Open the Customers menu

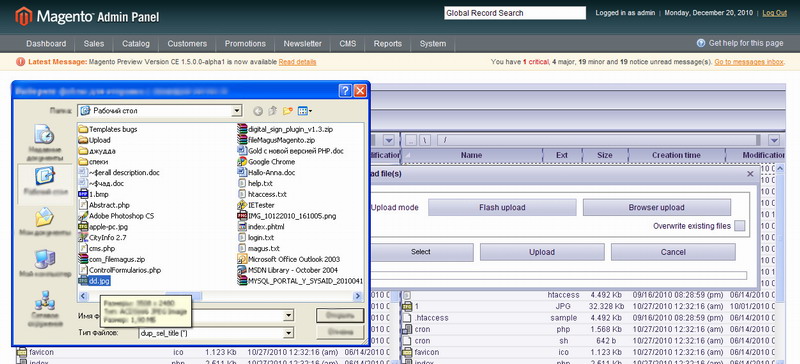click(187, 44)
